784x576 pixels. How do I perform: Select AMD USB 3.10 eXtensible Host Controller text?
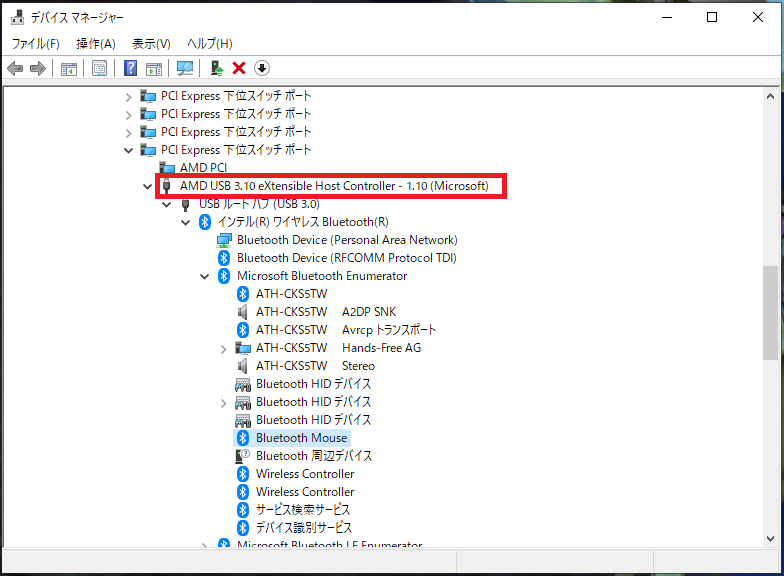(x=334, y=186)
